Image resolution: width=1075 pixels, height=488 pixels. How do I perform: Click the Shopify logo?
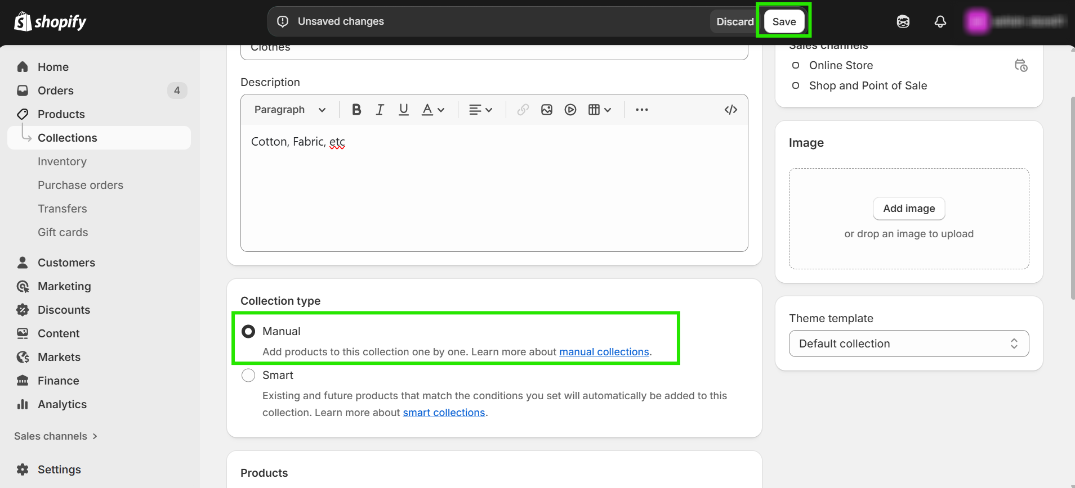click(x=50, y=22)
